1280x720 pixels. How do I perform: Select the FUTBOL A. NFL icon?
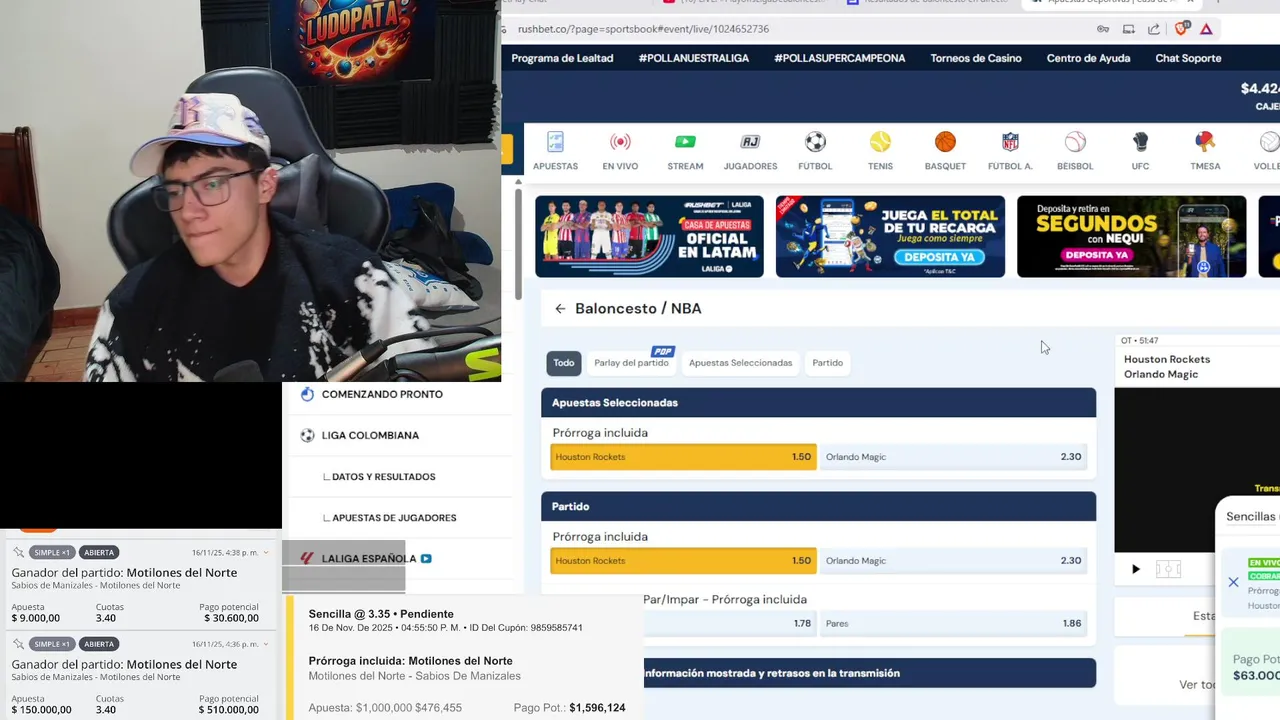point(1010,142)
